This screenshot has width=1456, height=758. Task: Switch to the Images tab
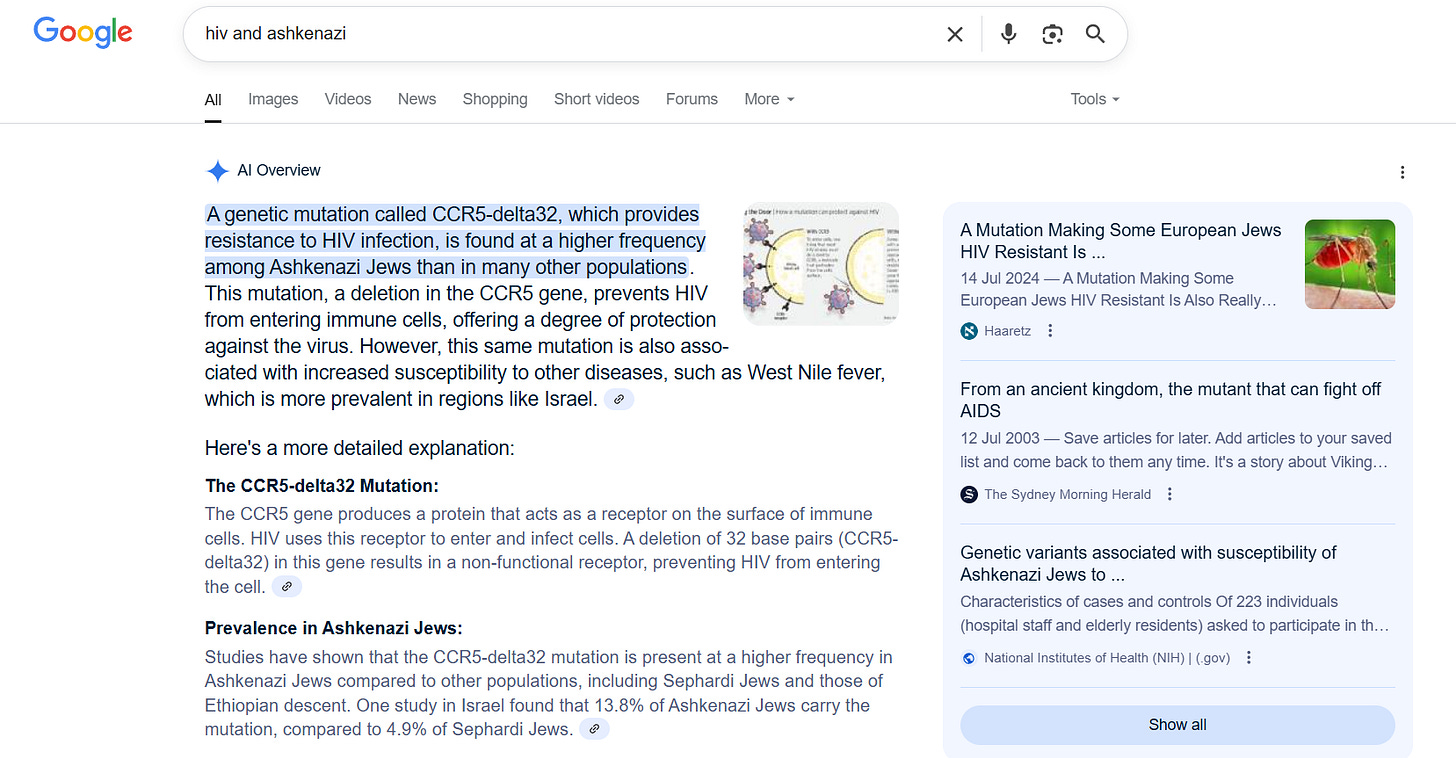[x=273, y=99]
